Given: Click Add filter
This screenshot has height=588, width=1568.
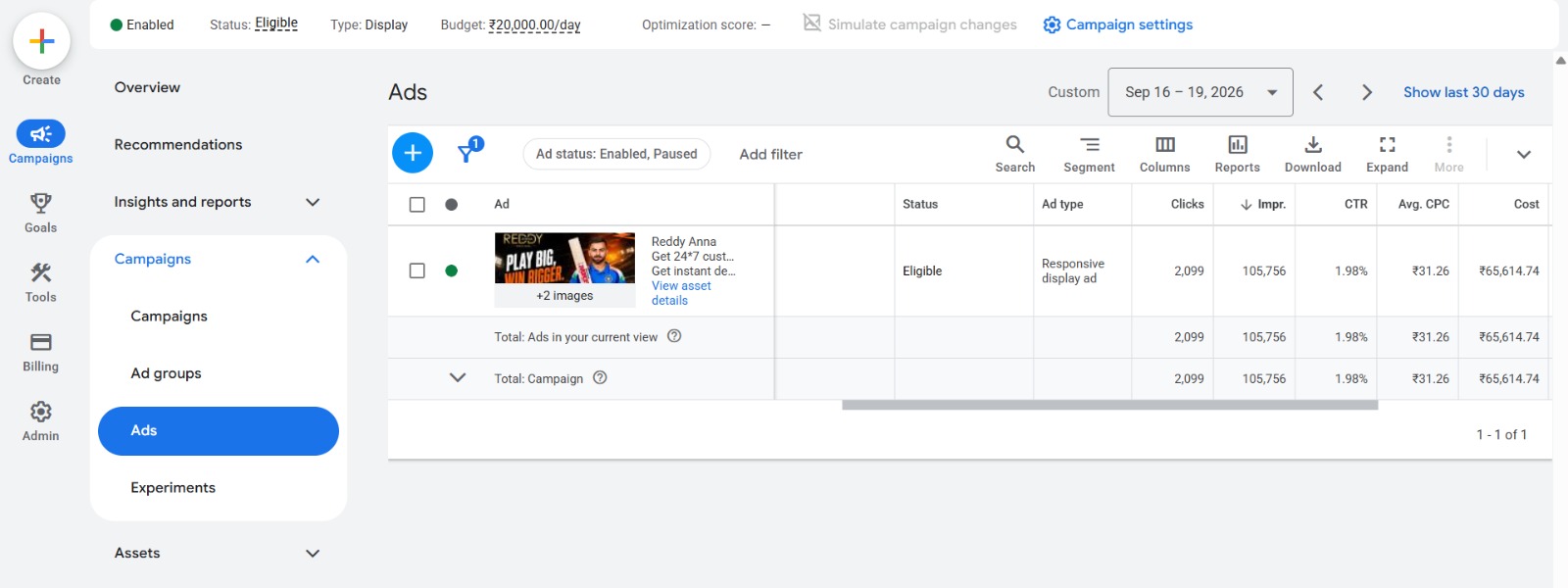Looking at the screenshot, I should (x=771, y=154).
